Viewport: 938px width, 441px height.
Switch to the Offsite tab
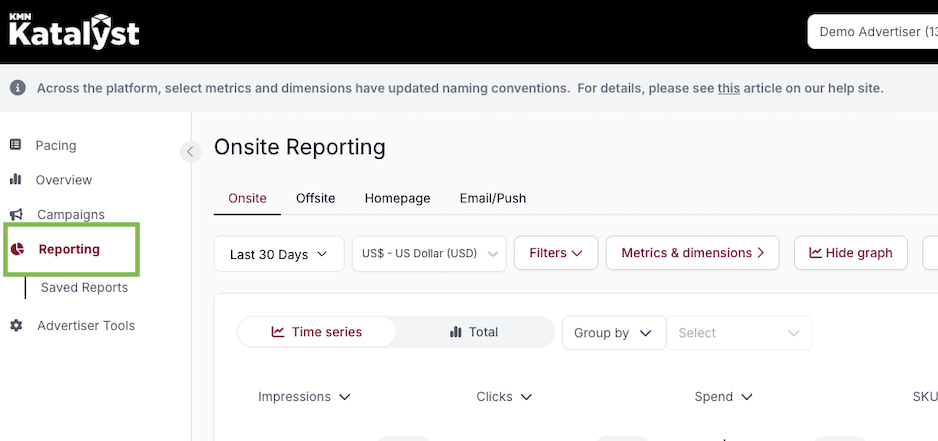pyautogui.click(x=315, y=198)
